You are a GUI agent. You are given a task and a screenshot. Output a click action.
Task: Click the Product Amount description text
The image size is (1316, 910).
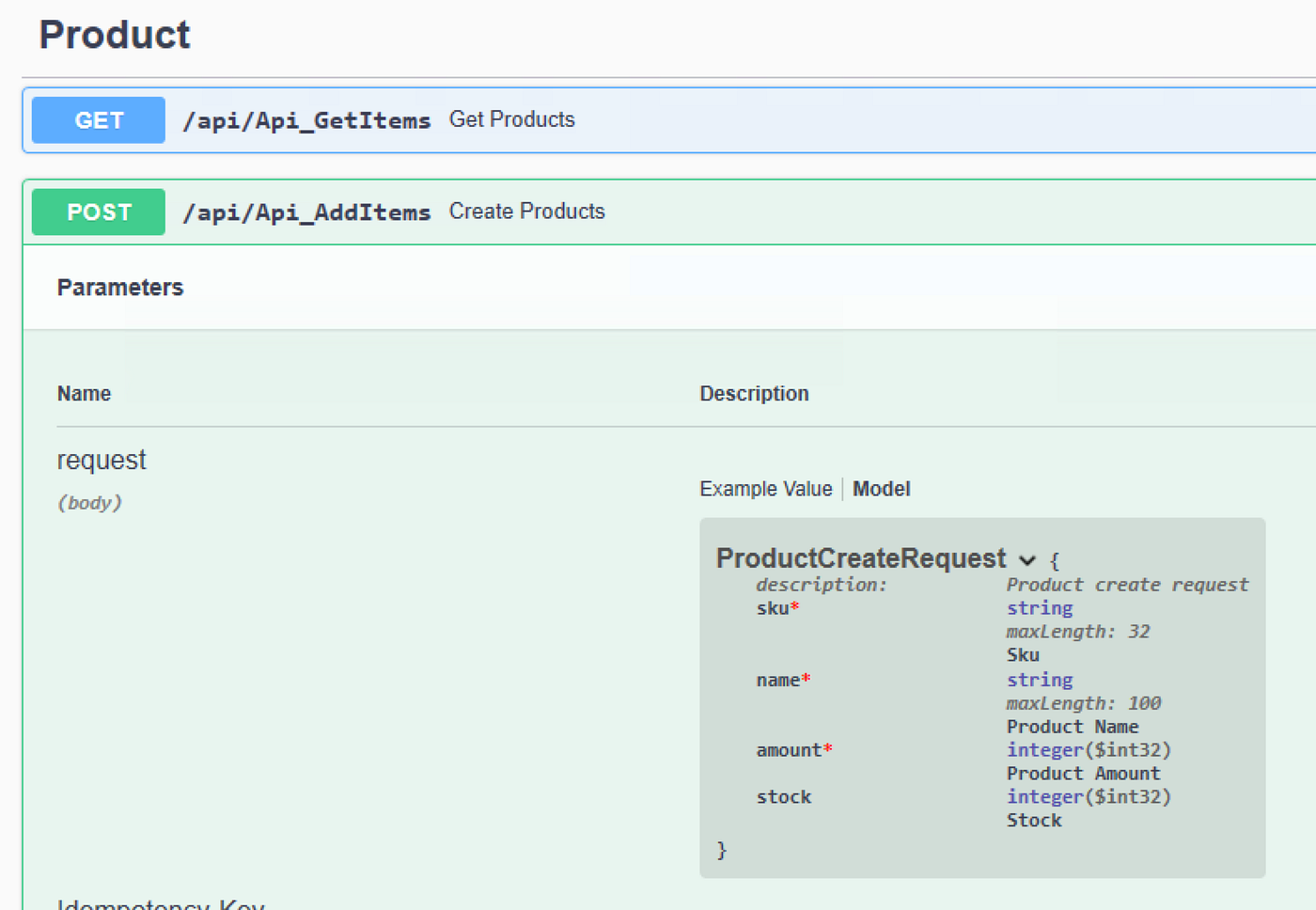(1084, 774)
